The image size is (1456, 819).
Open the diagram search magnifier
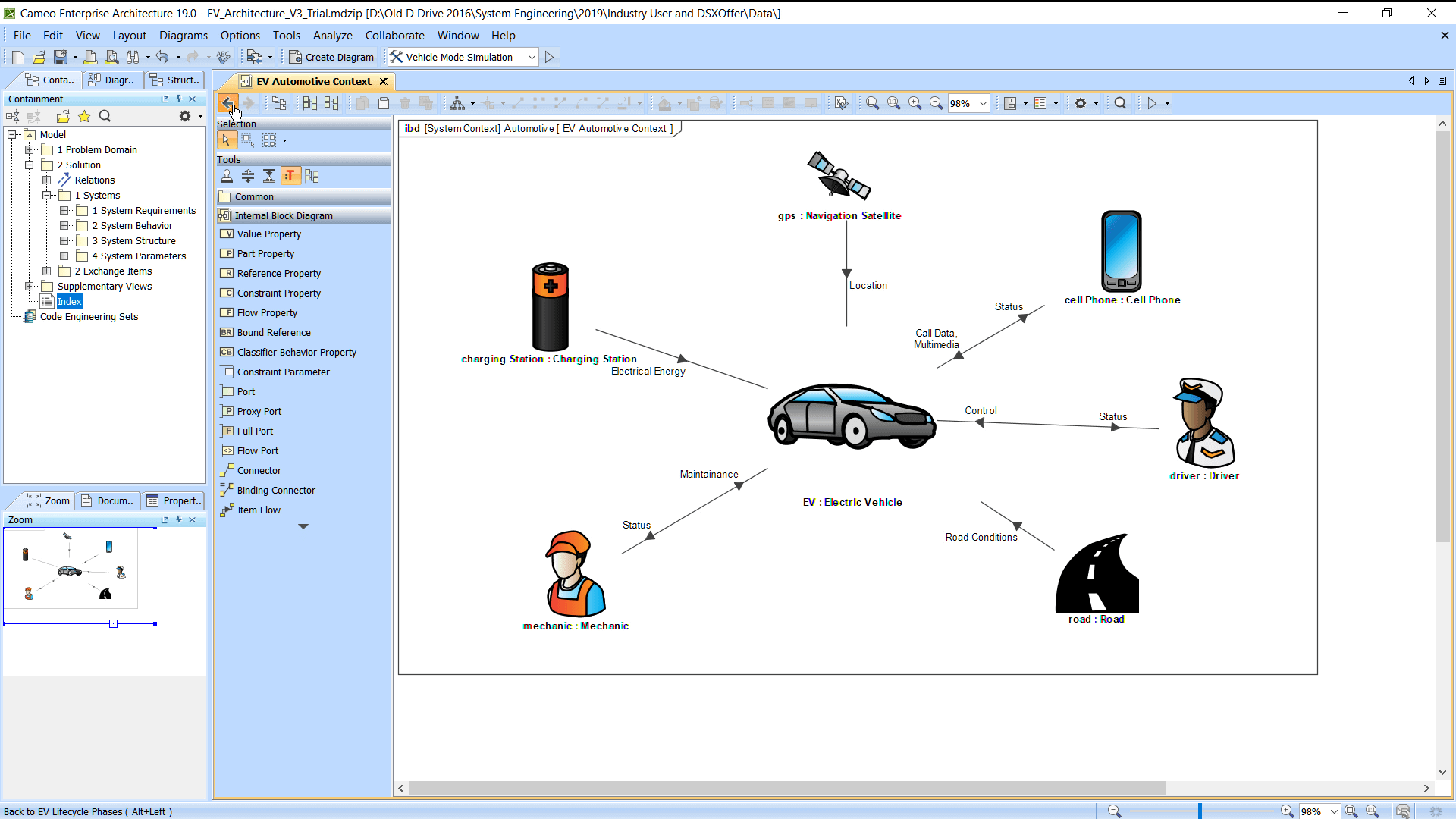point(1120,103)
